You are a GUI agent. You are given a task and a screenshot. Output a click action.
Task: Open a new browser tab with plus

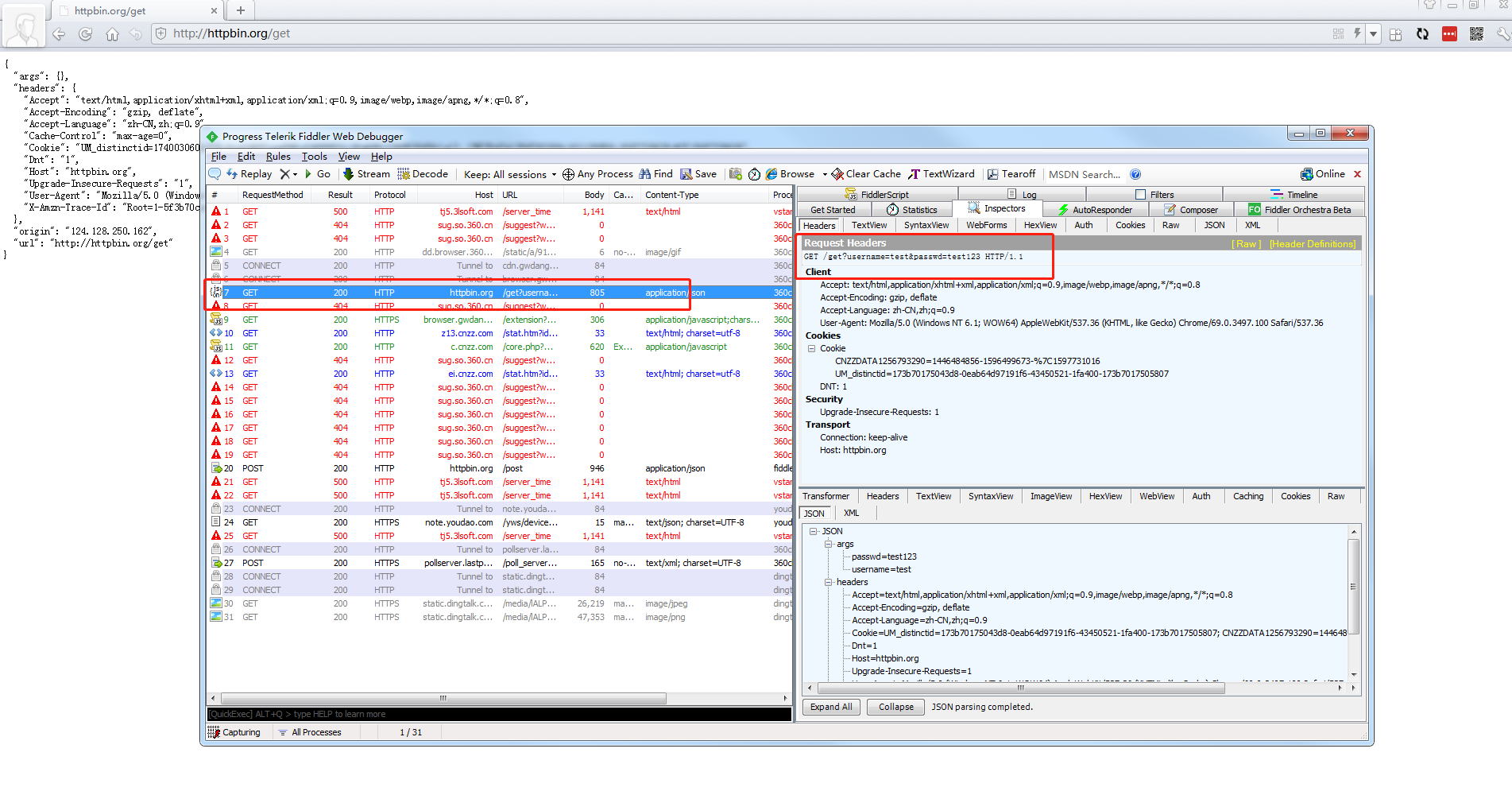click(x=241, y=10)
